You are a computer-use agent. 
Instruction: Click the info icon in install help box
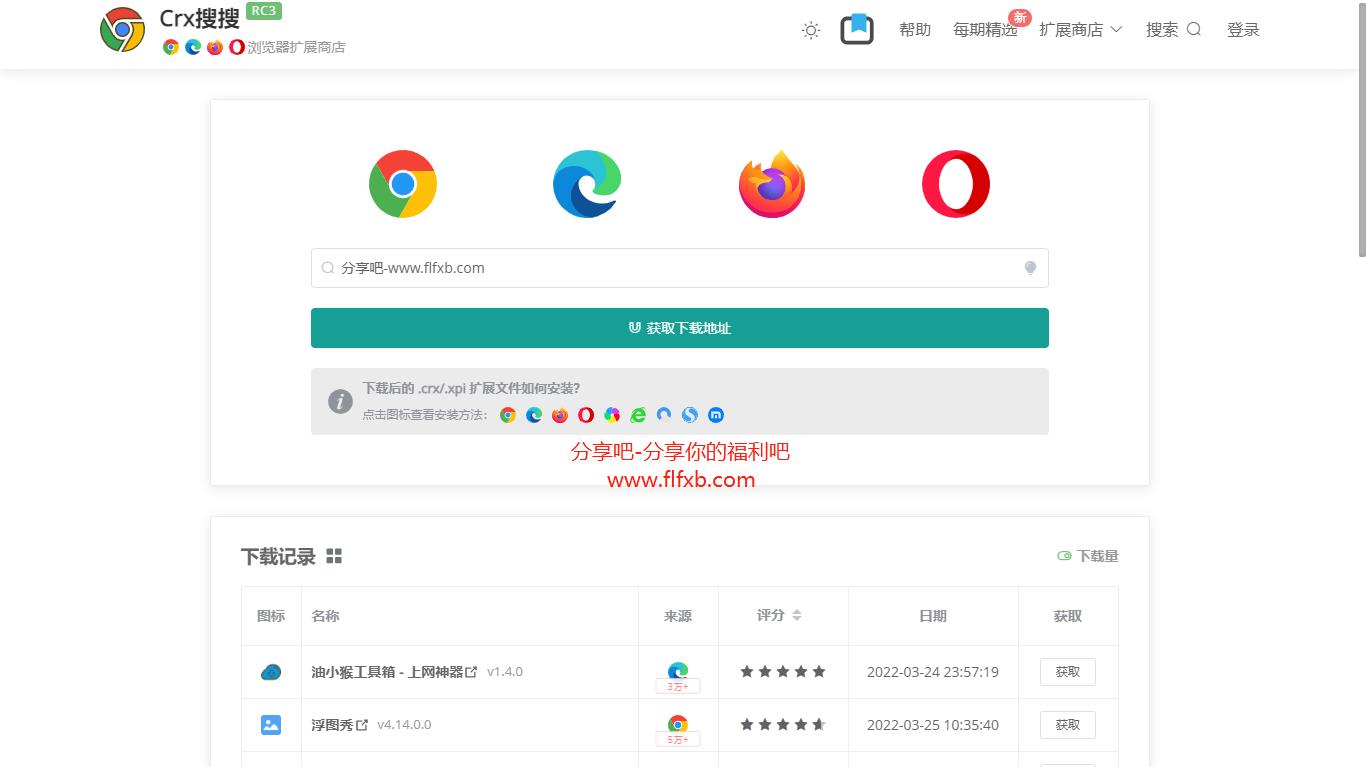[x=340, y=401]
